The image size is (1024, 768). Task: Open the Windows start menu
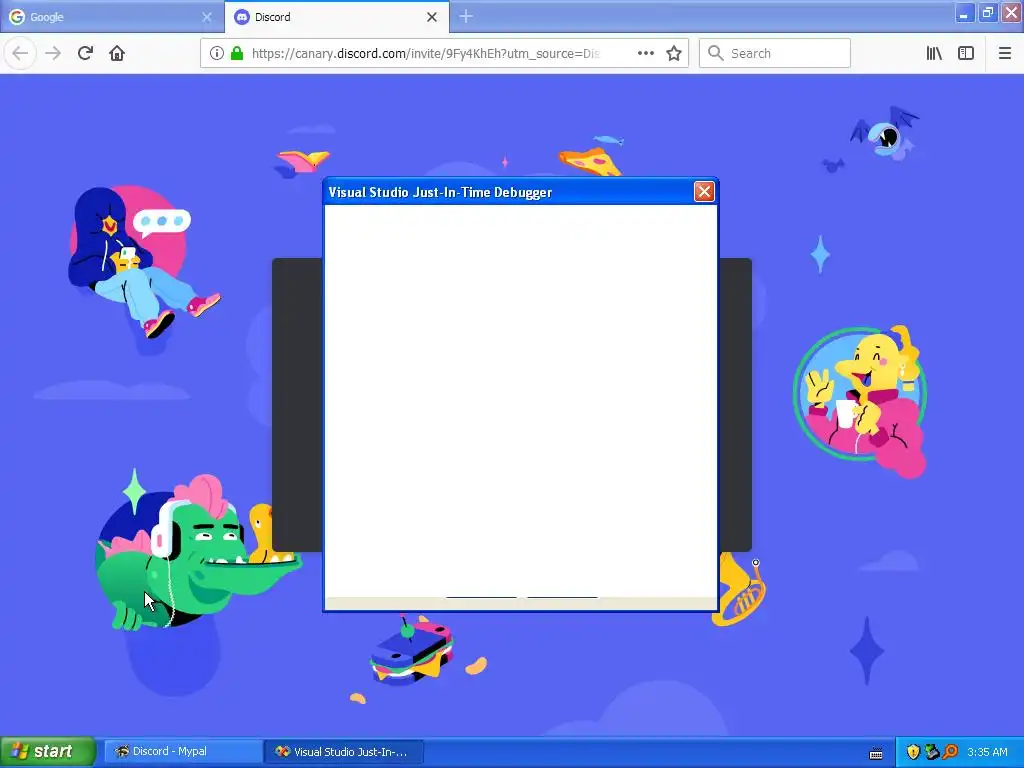pos(48,752)
